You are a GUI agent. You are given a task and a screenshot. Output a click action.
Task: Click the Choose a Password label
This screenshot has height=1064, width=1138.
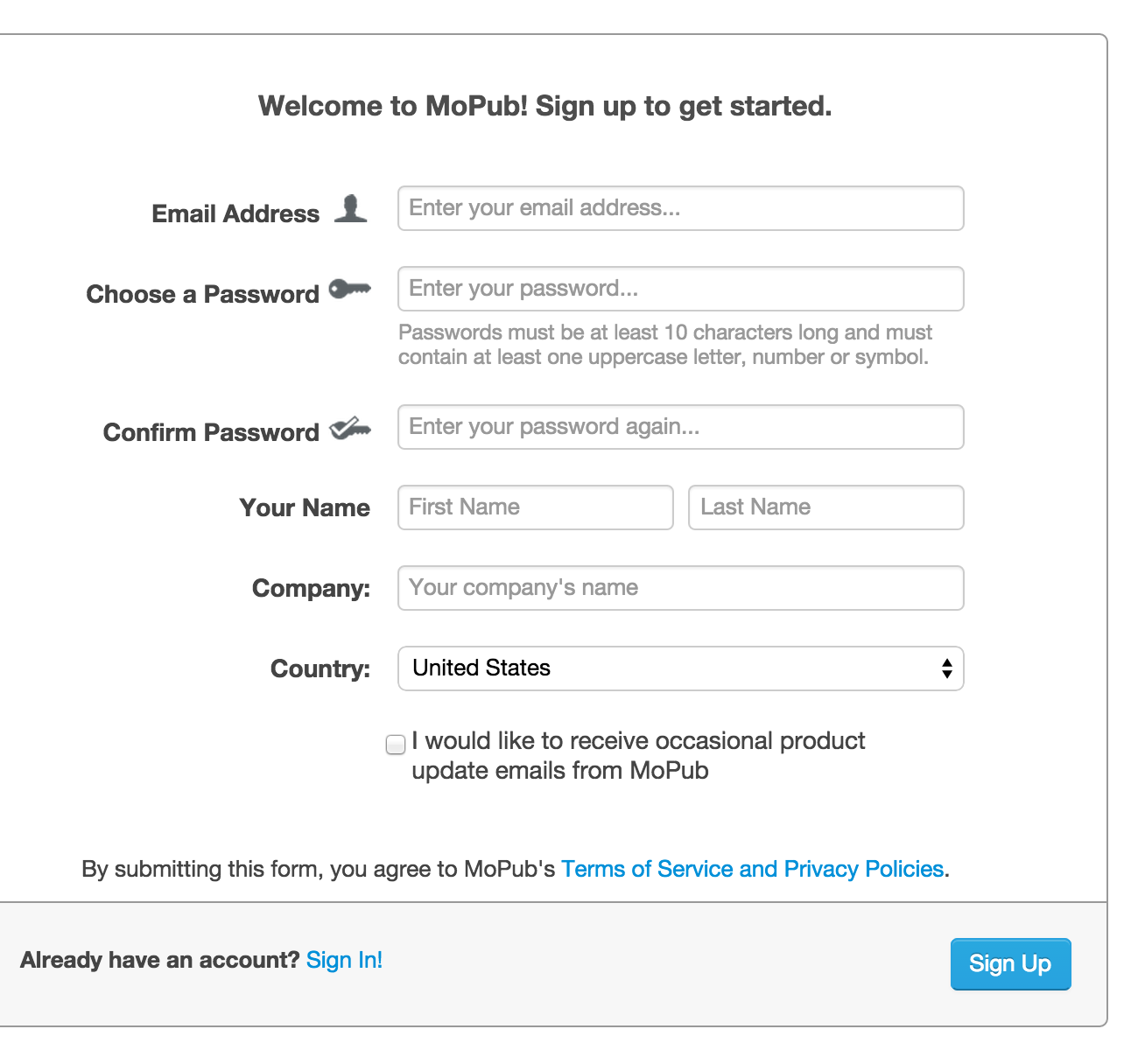[x=202, y=294]
